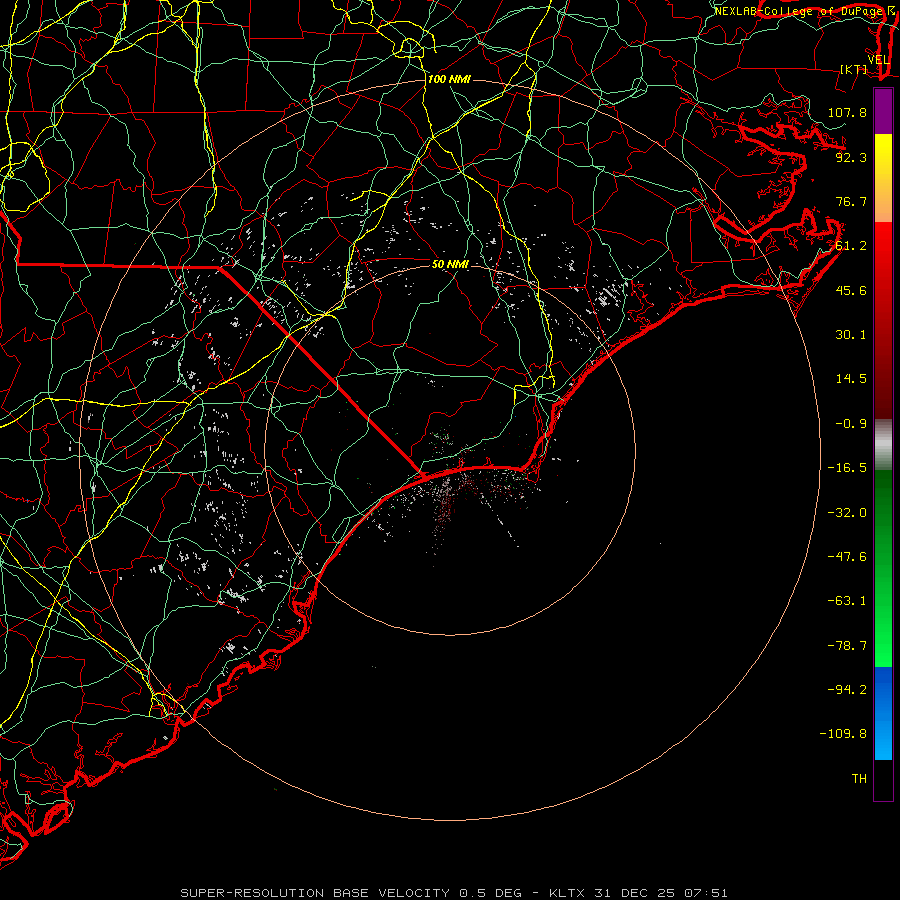
Task: Click the -16.5 legend value
Action: pyautogui.click(x=847, y=468)
